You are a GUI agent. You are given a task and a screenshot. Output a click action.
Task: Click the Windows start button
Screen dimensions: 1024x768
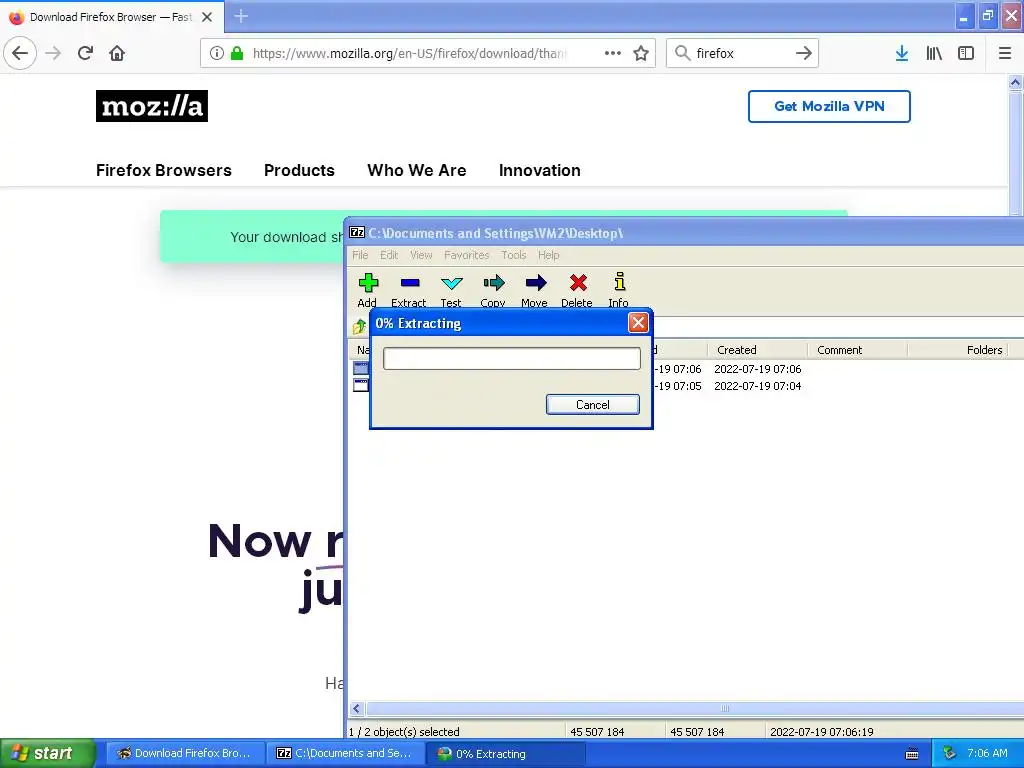[x=48, y=753]
